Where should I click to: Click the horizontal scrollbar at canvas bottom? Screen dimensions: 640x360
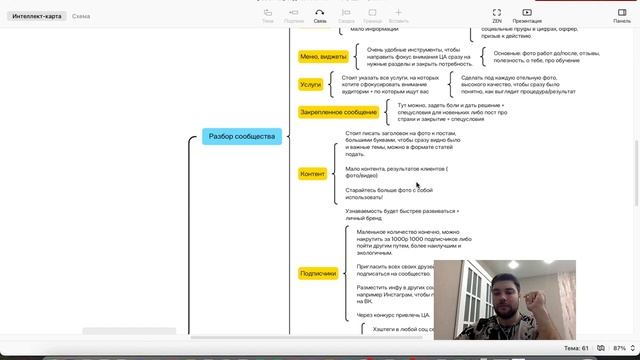[306, 338]
